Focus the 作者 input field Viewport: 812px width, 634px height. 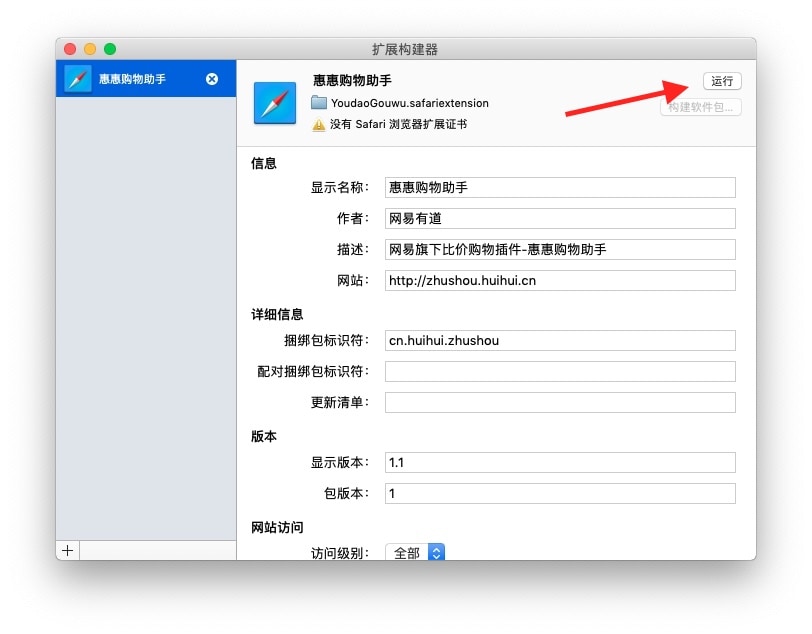[x=560, y=218]
